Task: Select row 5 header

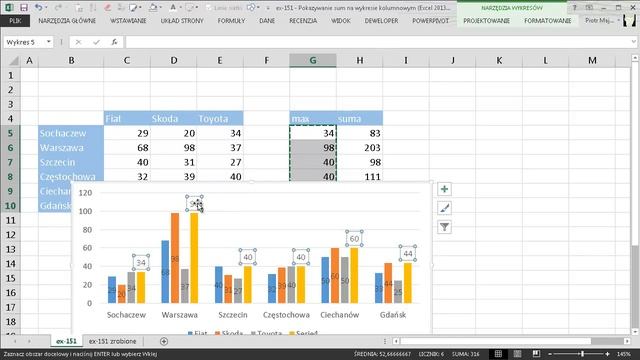Action: pyautogui.click(x=10, y=133)
